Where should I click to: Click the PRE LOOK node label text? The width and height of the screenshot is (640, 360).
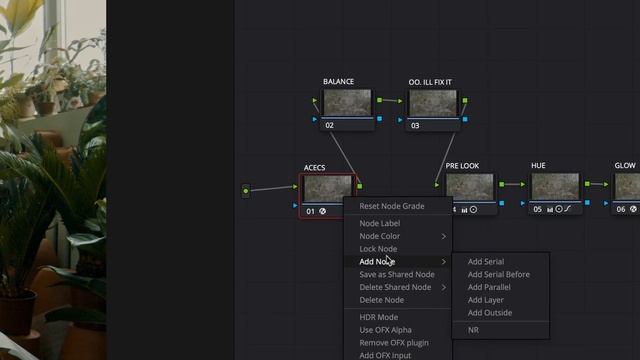point(462,166)
